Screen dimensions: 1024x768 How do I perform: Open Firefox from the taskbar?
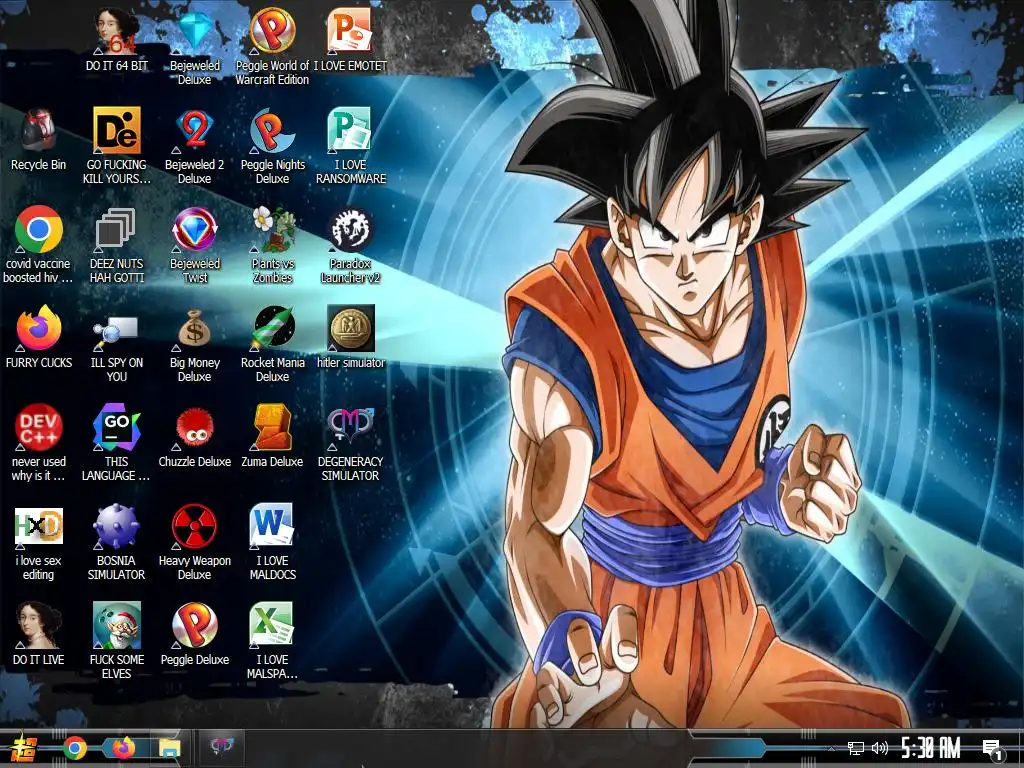123,748
